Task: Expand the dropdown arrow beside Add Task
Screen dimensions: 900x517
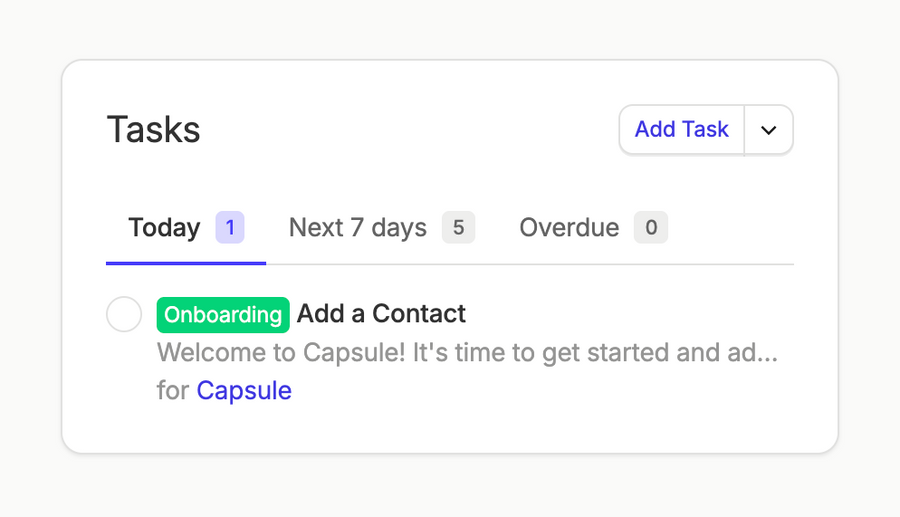Action: click(x=768, y=130)
